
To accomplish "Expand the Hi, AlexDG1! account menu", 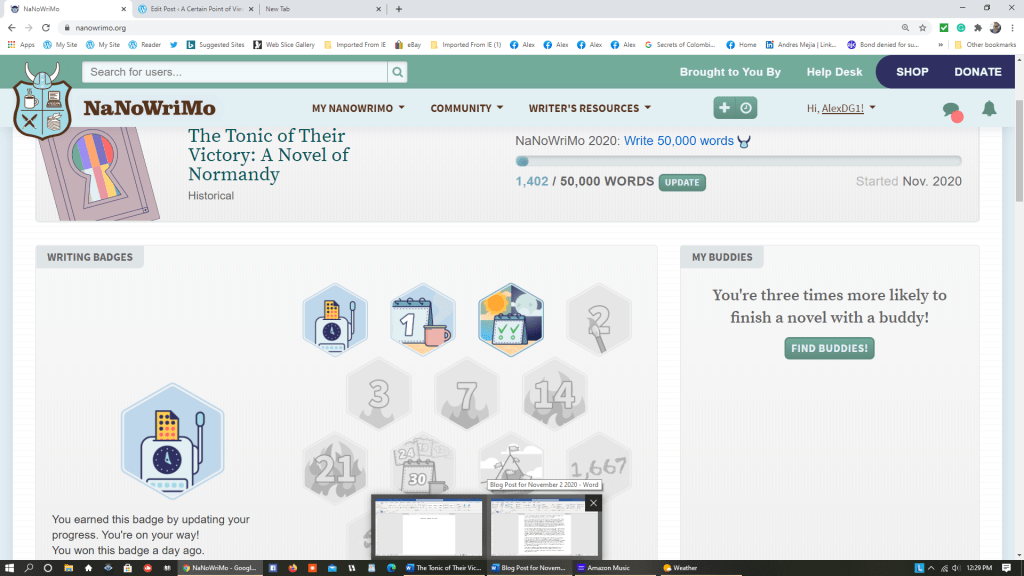I will (x=841, y=108).
